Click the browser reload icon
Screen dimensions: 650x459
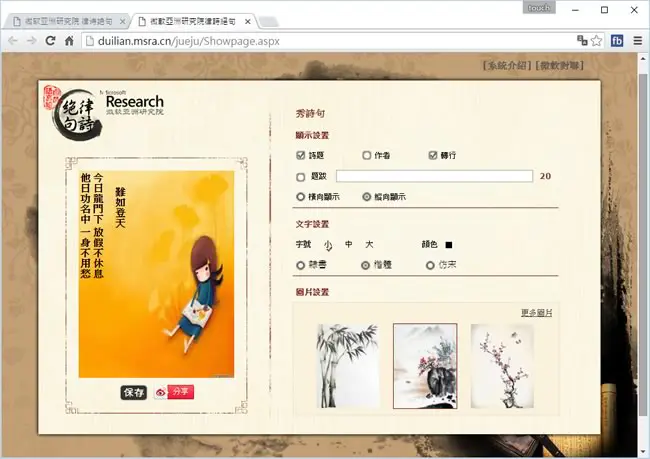pos(51,41)
